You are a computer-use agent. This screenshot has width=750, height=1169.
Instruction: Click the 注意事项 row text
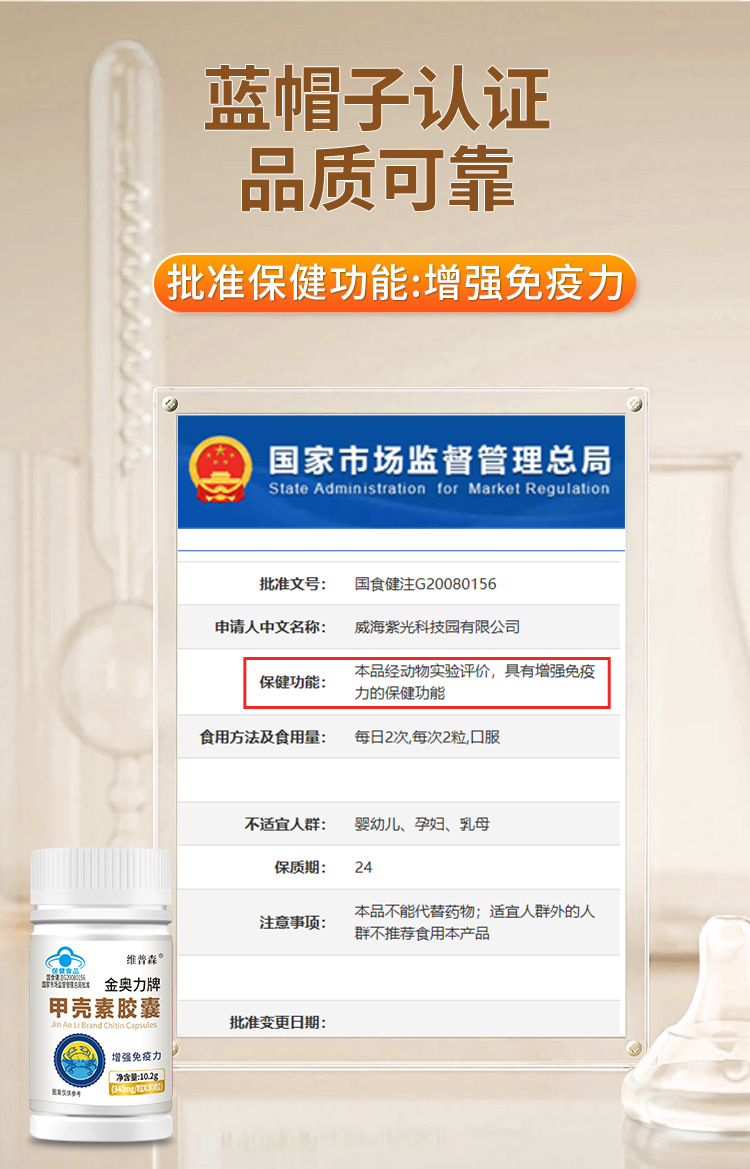point(474,922)
